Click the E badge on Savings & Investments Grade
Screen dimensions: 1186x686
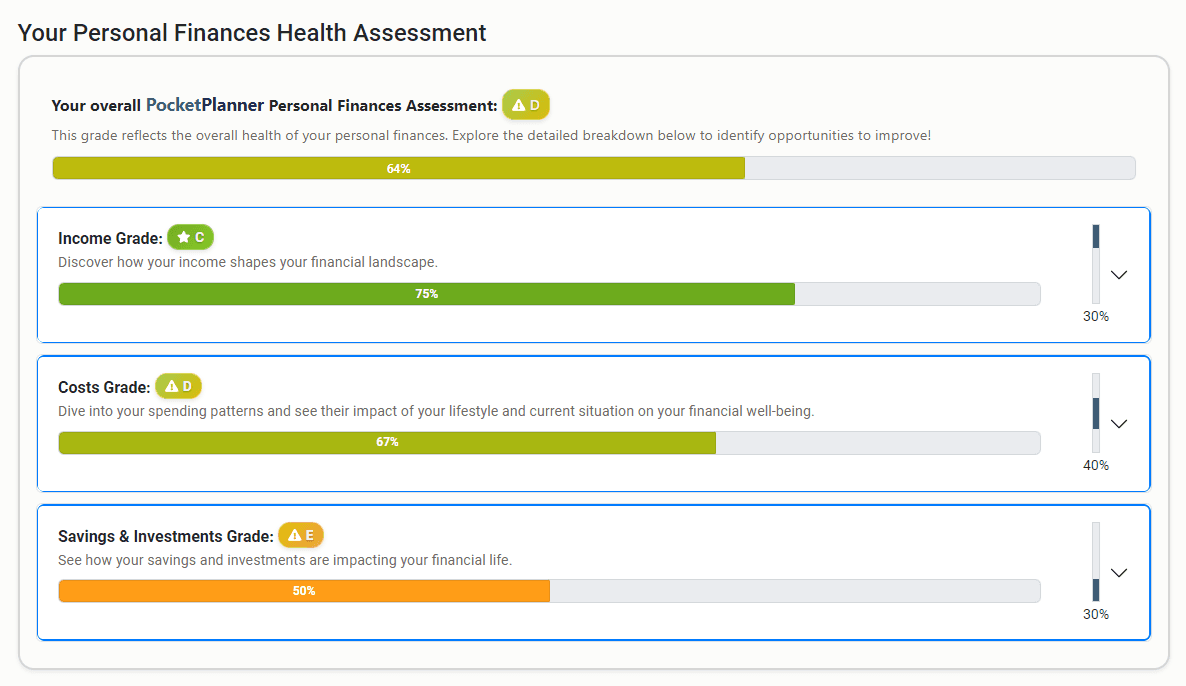pos(300,535)
